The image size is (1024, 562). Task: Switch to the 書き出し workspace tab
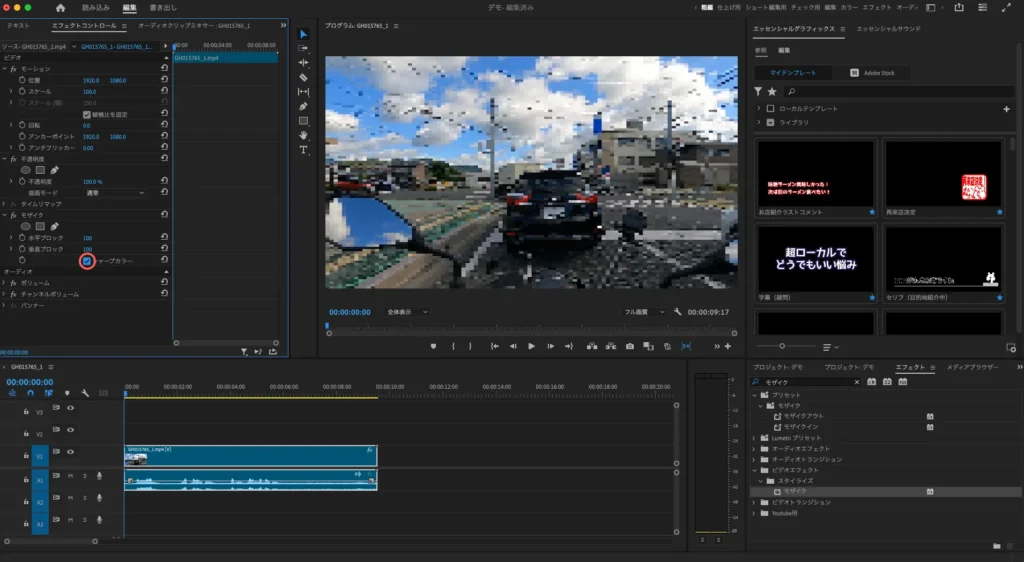click(162, 7)
